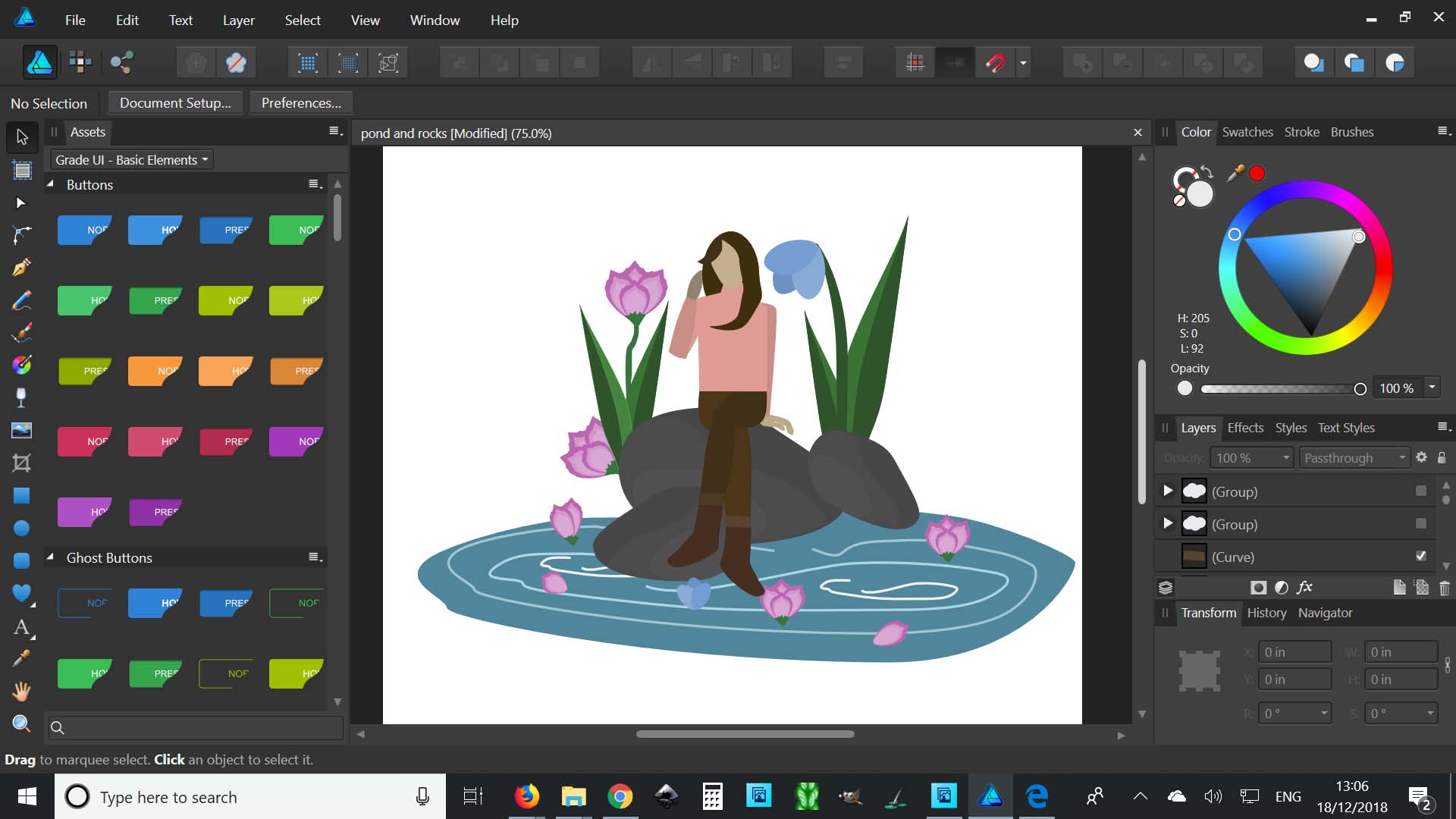Select the Node tool

pyautogui.click(x=22, y=203)
